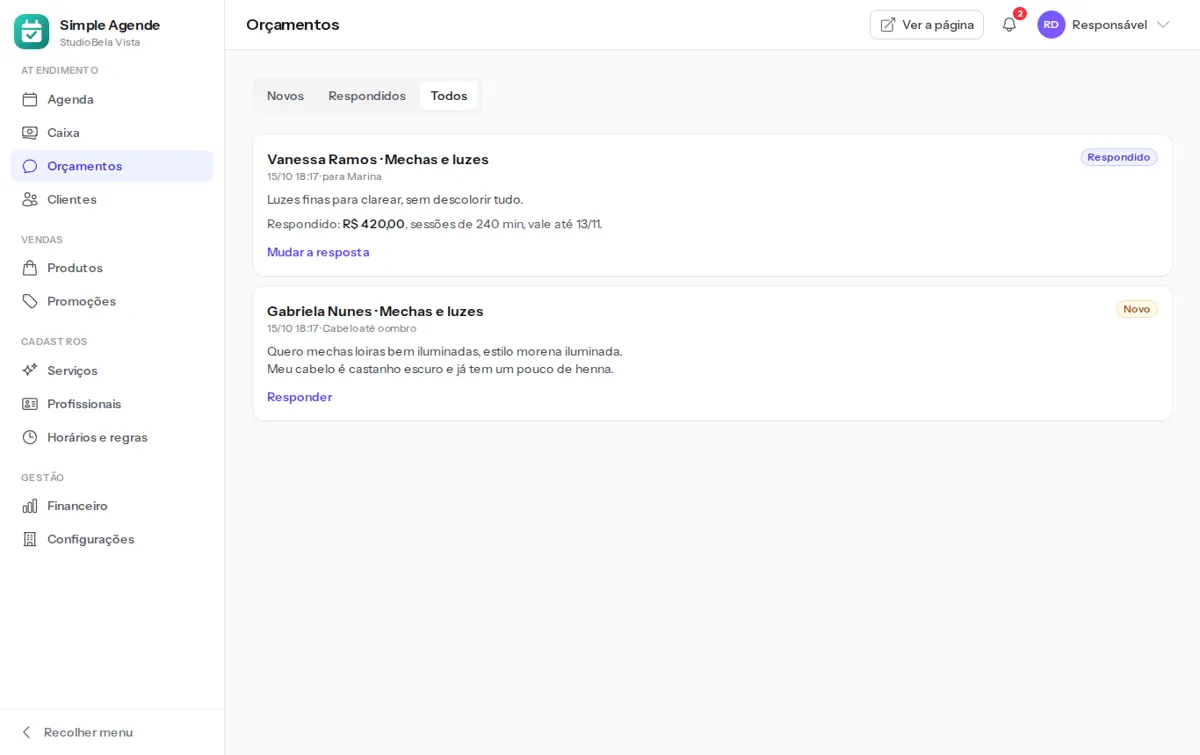This screenshot has width=1200, height=755.
Task: Click the Promoções tag icon
Action: click(30, 301)
